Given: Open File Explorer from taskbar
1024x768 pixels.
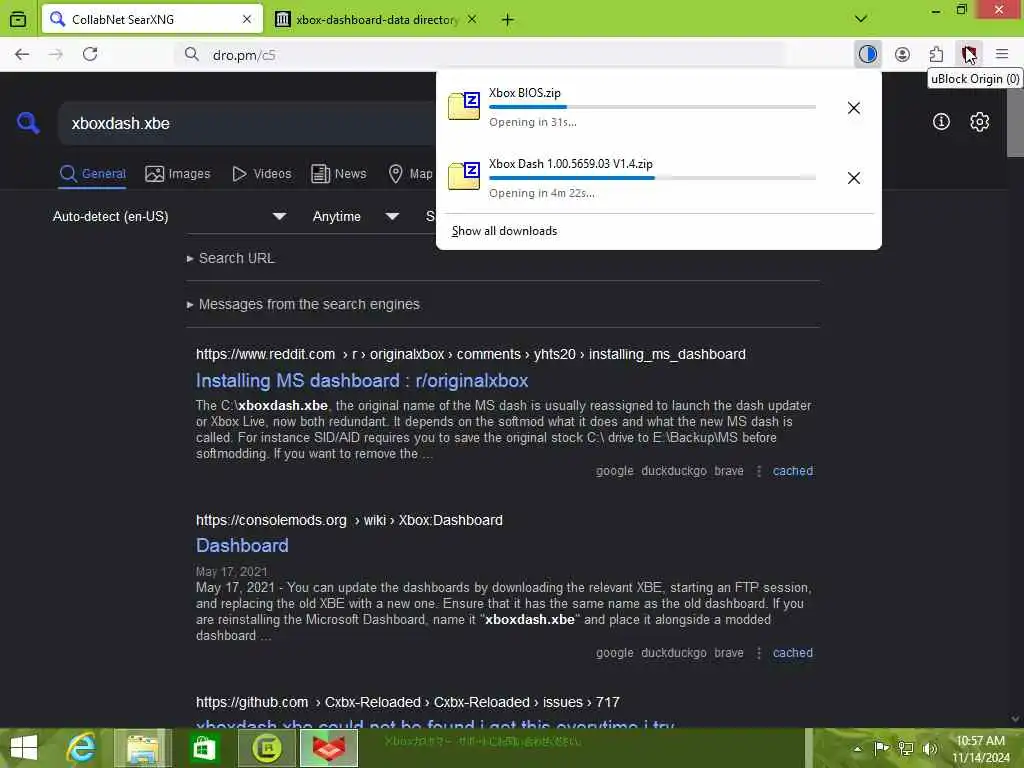Looking at the screenshot, I should coord(143,748).
